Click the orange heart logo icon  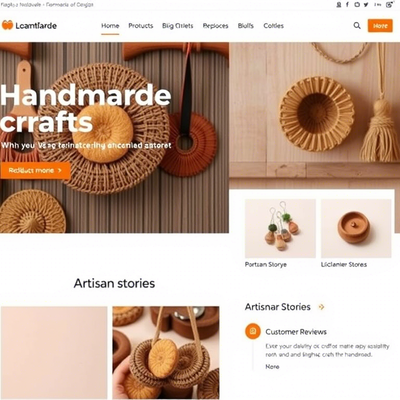pos(7,25)
